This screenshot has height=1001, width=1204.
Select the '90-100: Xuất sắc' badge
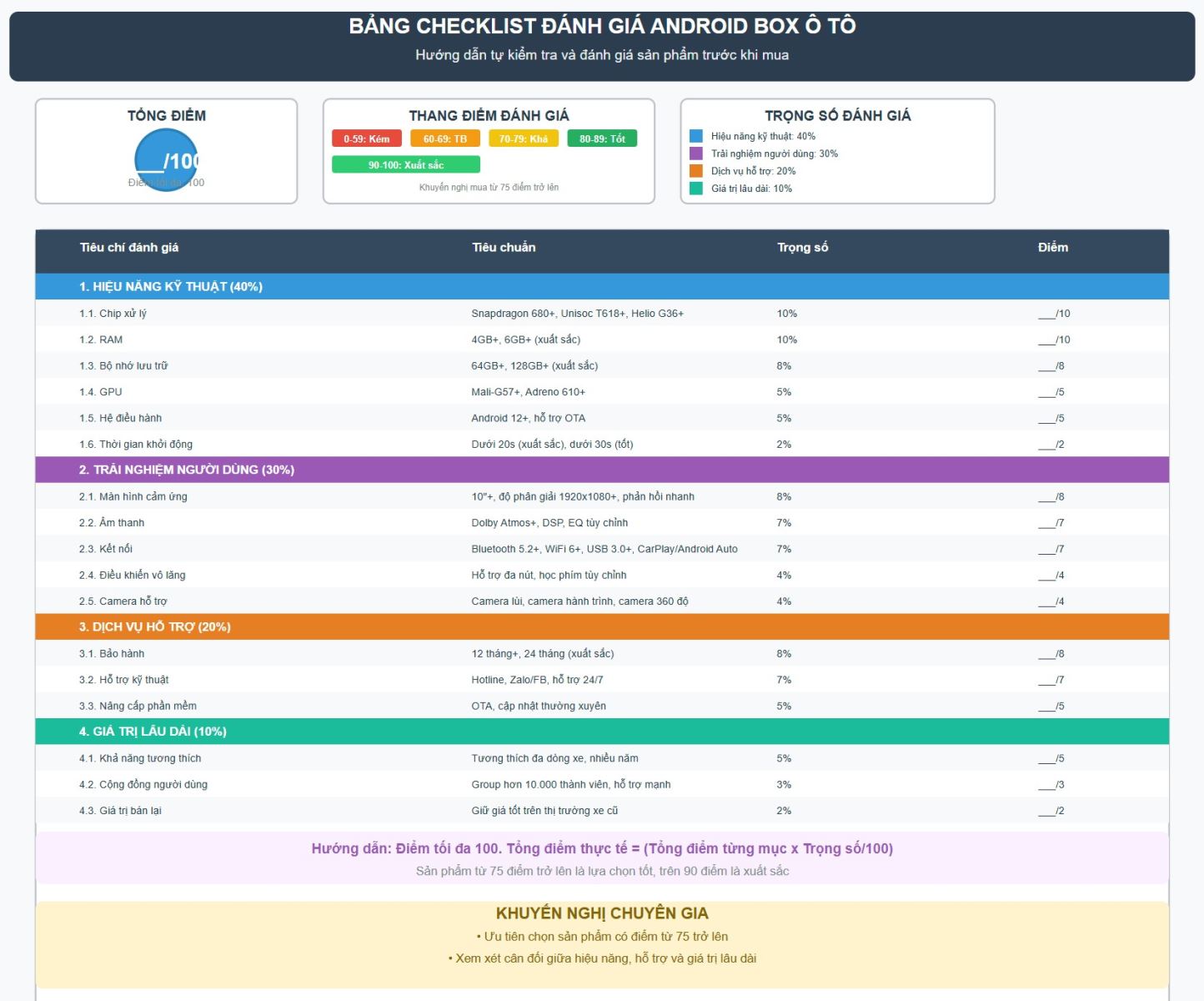[406, 164]
